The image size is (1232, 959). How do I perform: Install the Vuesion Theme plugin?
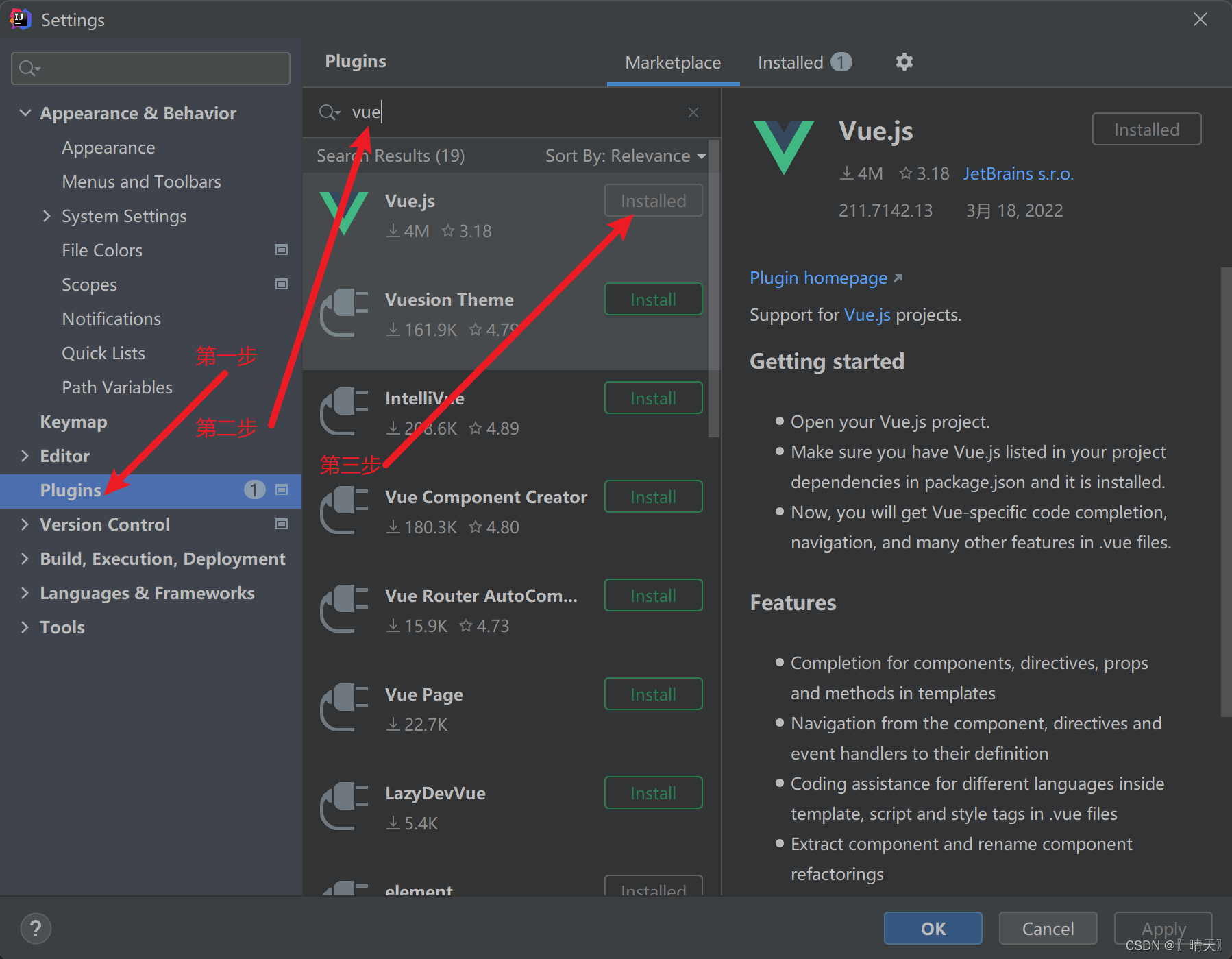[x=654, y=300]
